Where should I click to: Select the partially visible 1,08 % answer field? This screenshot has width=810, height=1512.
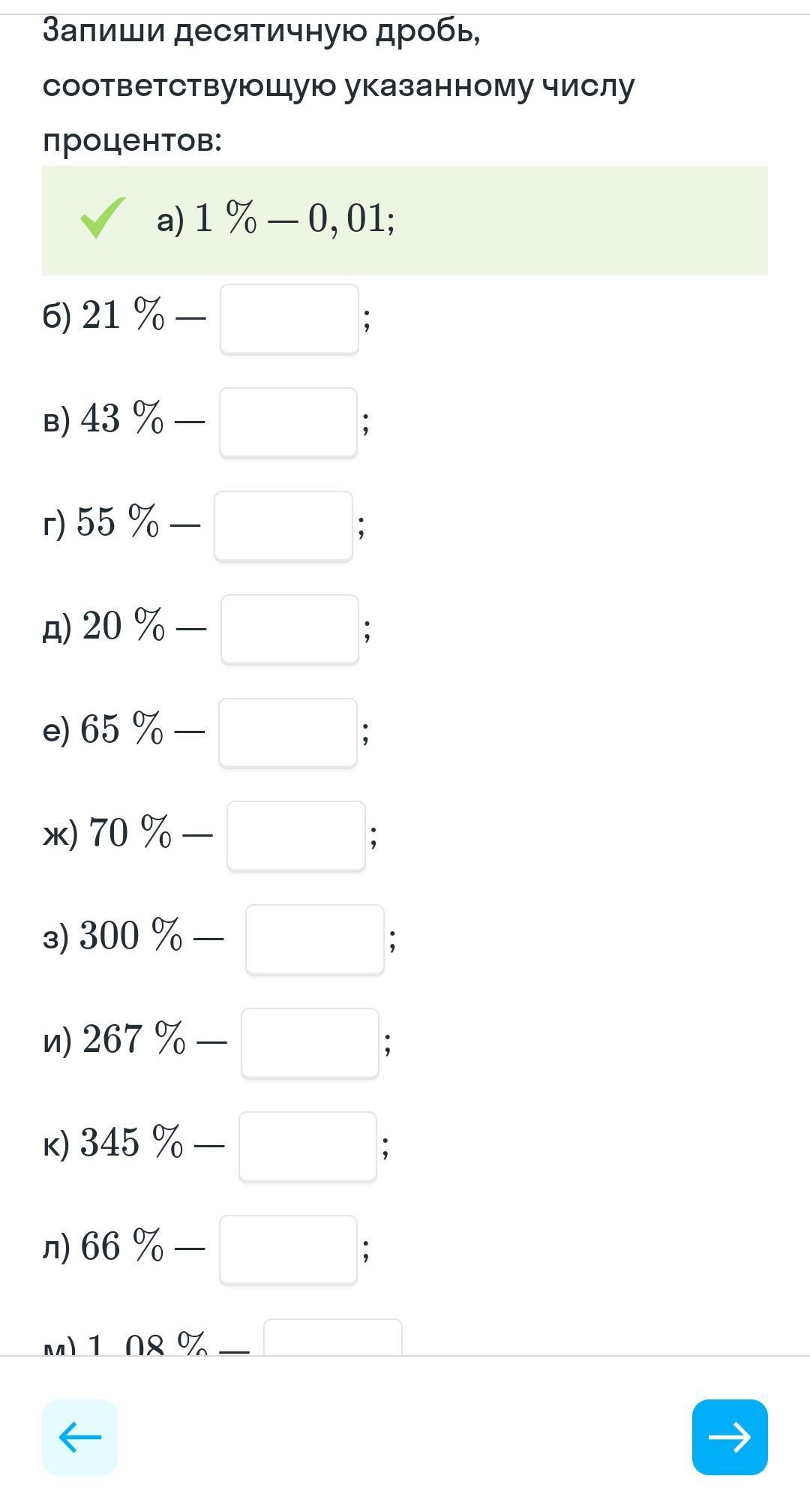333,1337
